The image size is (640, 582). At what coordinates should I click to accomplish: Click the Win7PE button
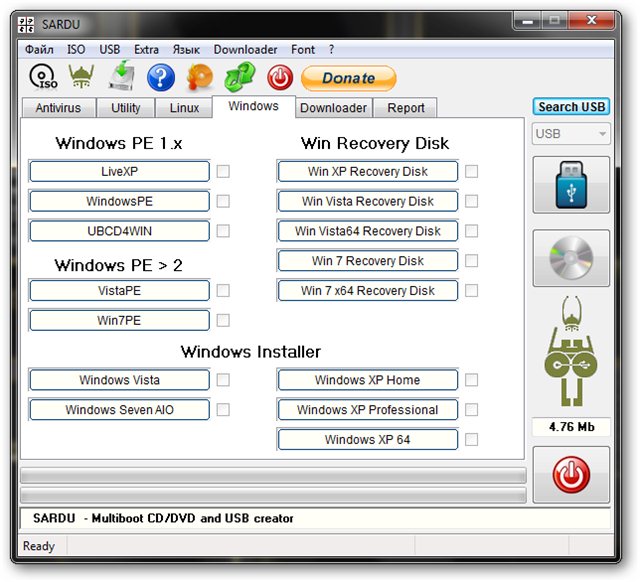coord(120,320)
